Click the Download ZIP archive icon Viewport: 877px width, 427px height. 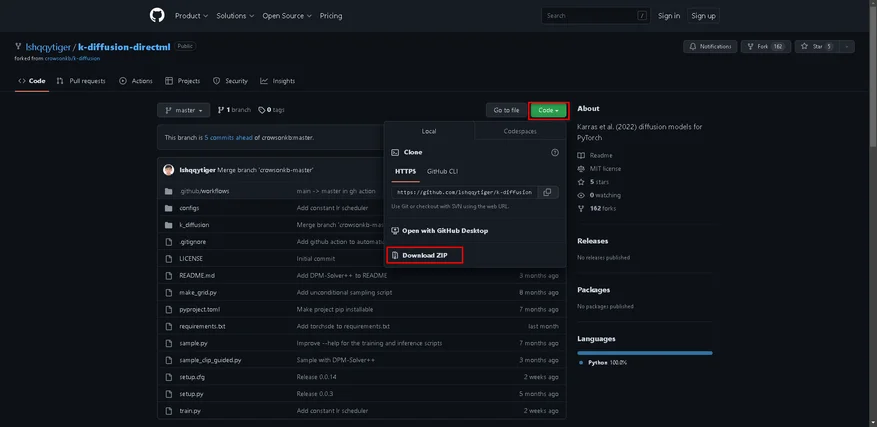(x=395, y=256)
